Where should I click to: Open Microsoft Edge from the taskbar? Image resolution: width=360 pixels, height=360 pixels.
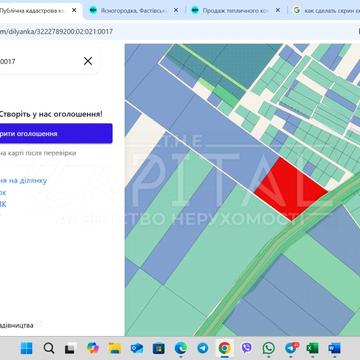click(x=181, y=348)
